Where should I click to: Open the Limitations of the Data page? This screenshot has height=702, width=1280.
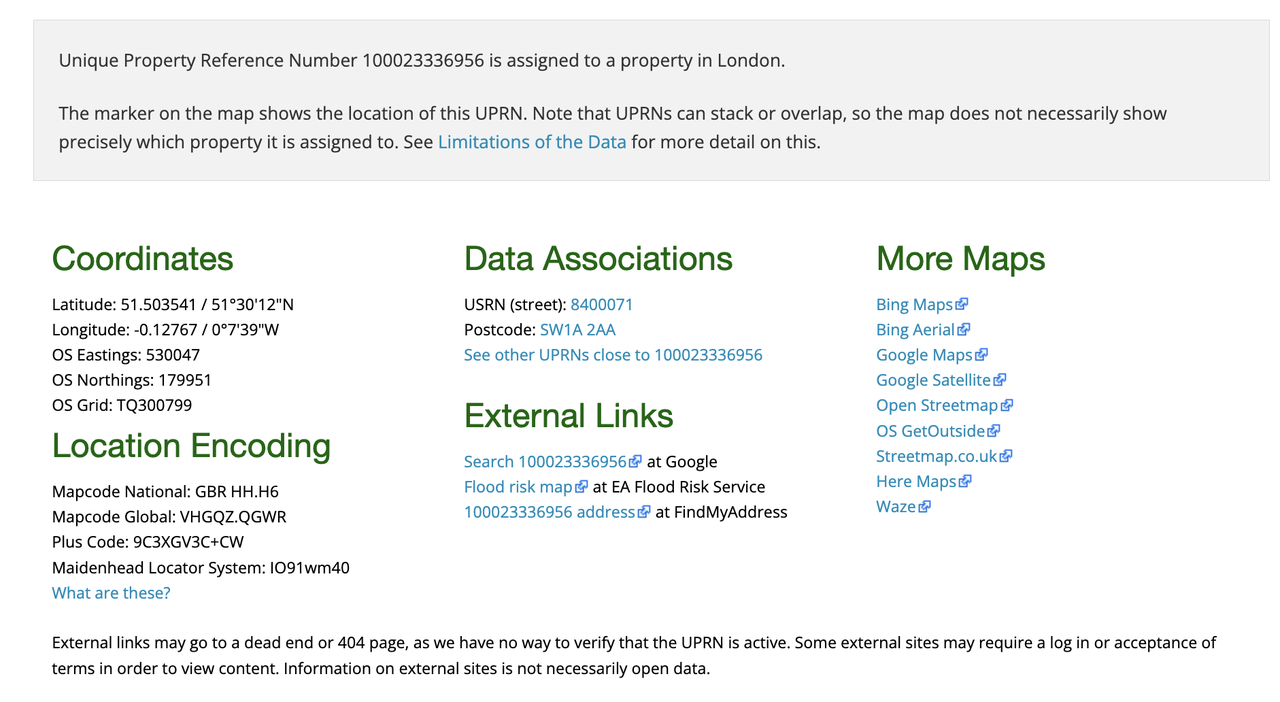click(532, 142)
